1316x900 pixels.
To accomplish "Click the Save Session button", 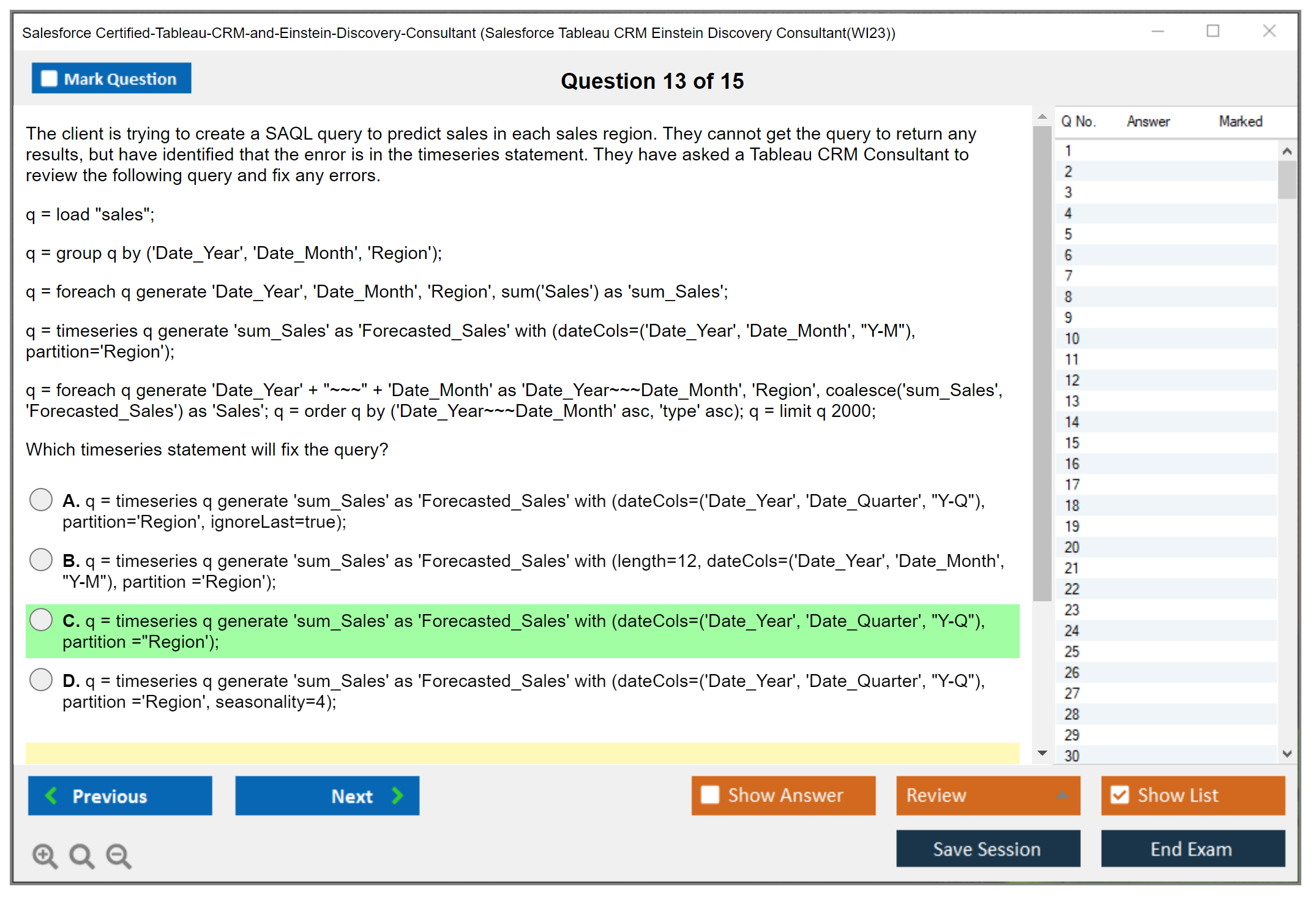I will (987, 849).
